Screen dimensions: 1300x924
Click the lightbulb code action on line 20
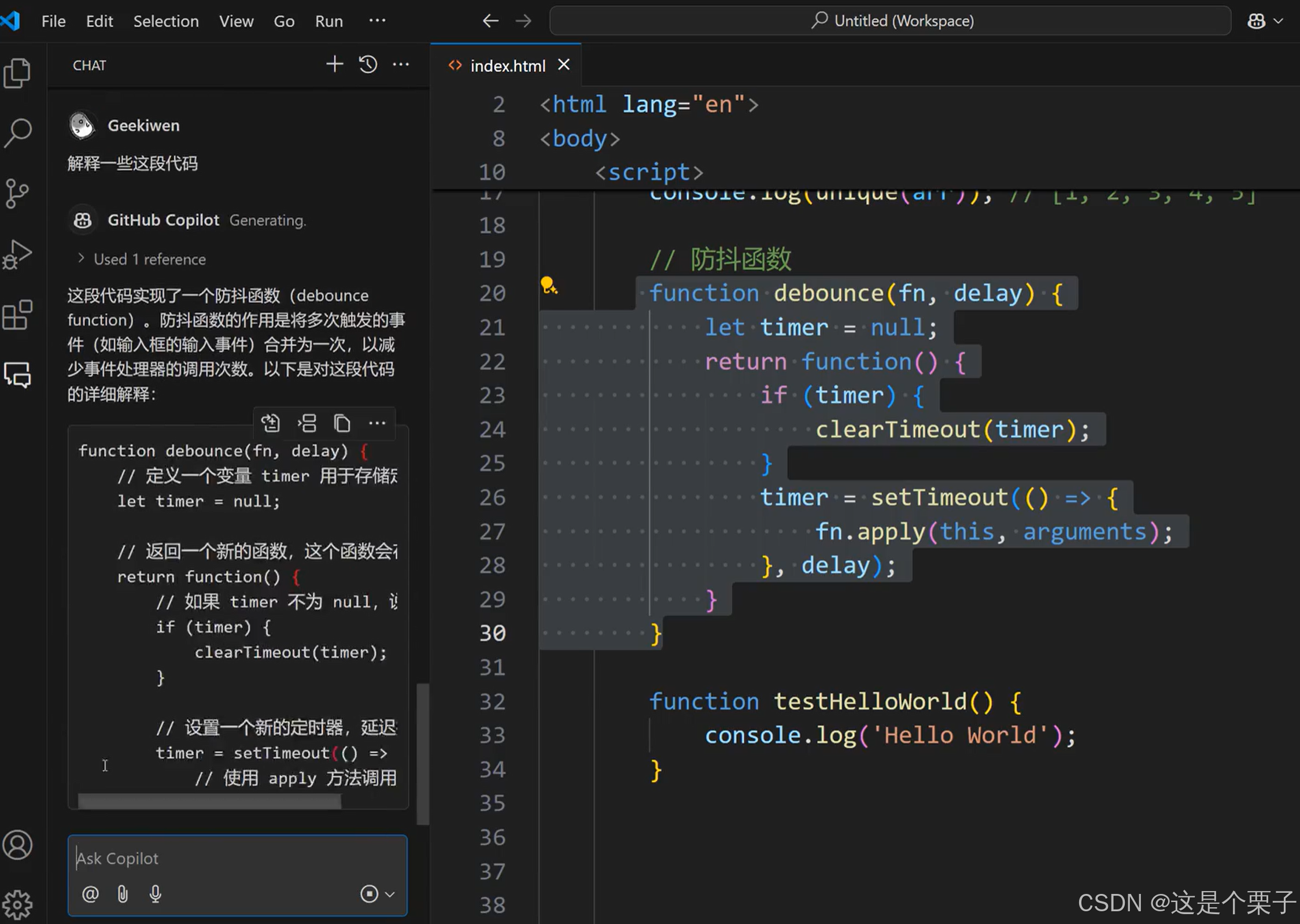click(548, 285)
